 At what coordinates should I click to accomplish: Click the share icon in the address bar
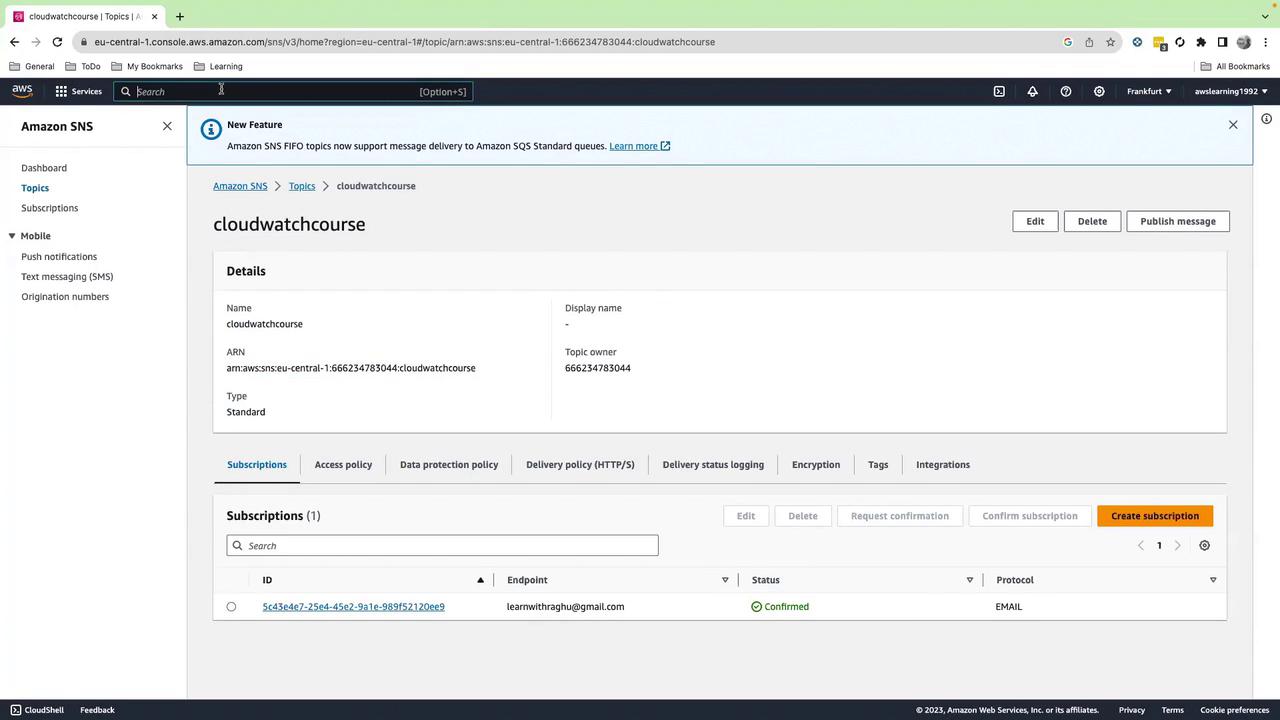pyautogui.click(x=1089, y=42)
